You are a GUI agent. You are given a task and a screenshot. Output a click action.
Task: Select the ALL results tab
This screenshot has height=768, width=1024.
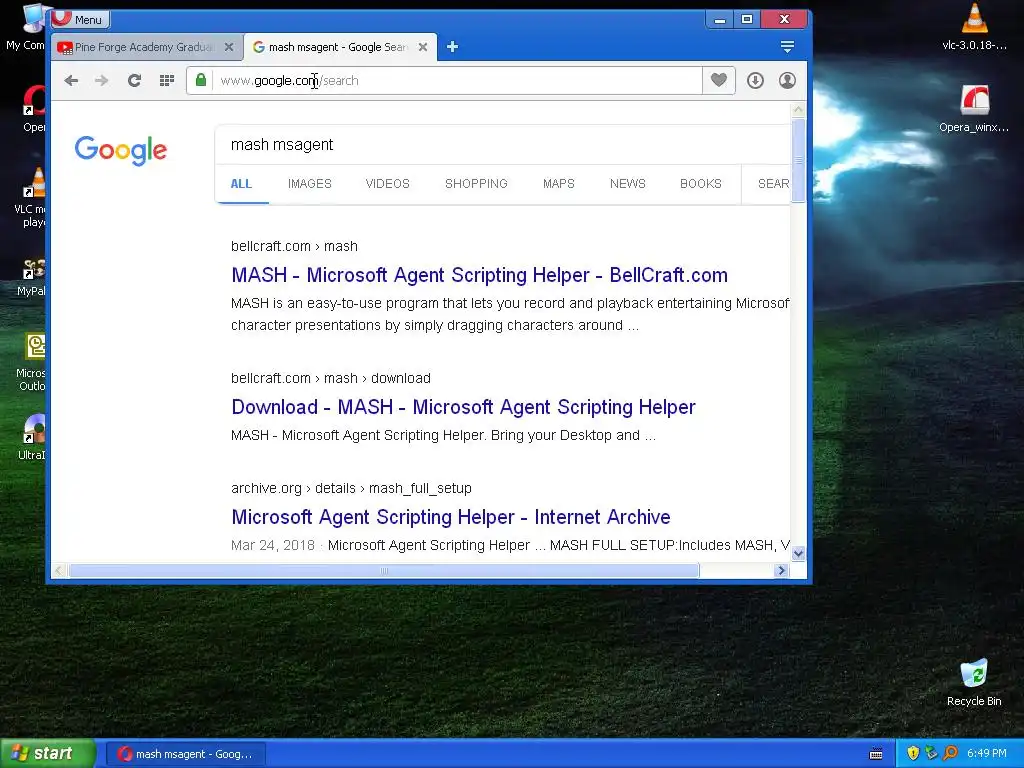[241, 184]
